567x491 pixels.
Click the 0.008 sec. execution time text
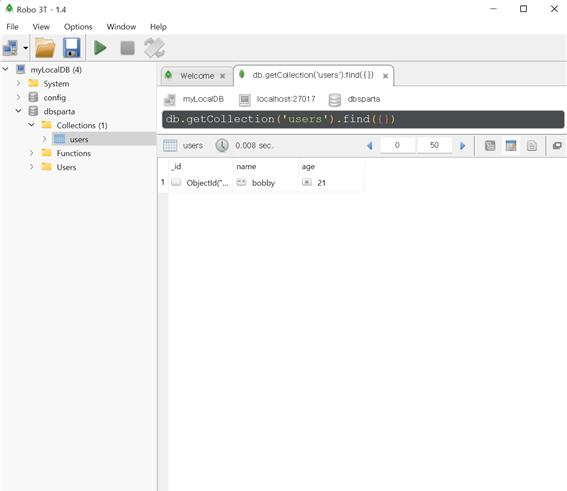pos(255,146)
